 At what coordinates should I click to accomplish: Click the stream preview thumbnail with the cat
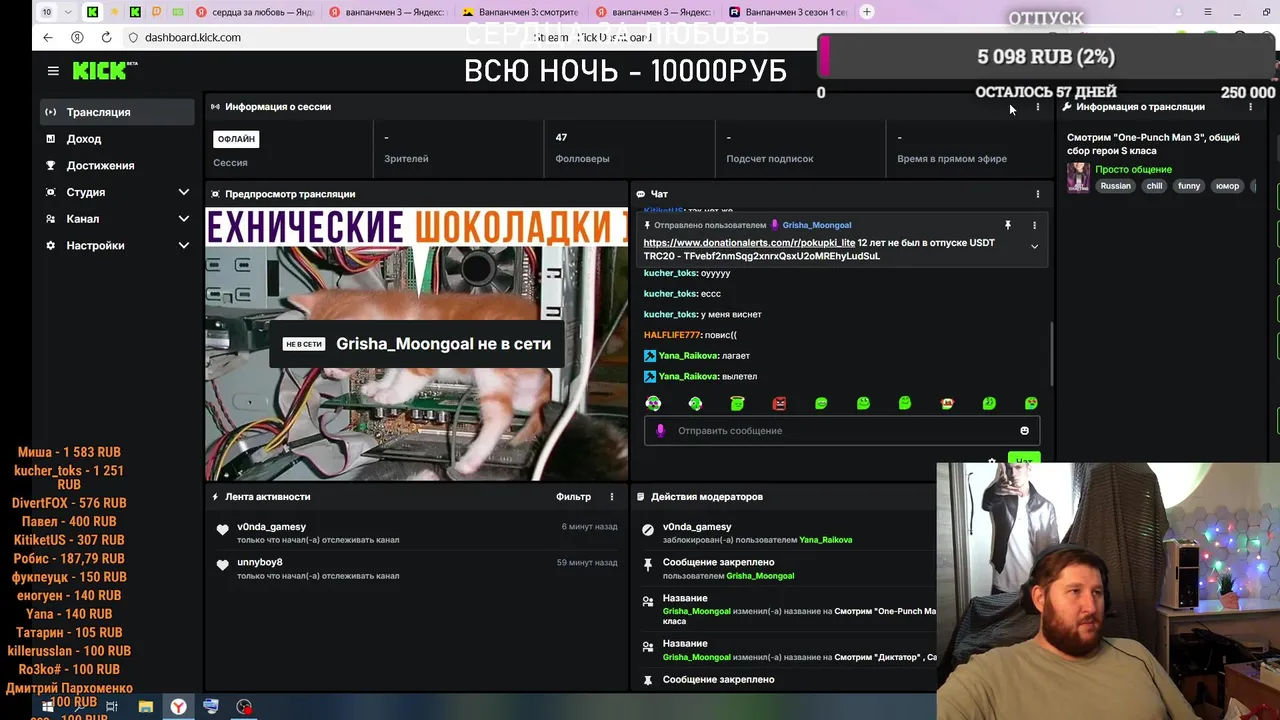tap(416, 344)
